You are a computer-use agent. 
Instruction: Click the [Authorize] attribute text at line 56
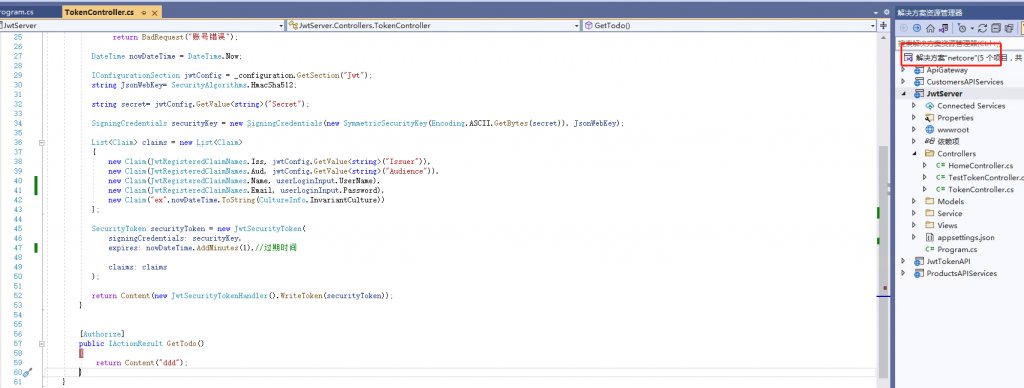(x=102, y=334)
